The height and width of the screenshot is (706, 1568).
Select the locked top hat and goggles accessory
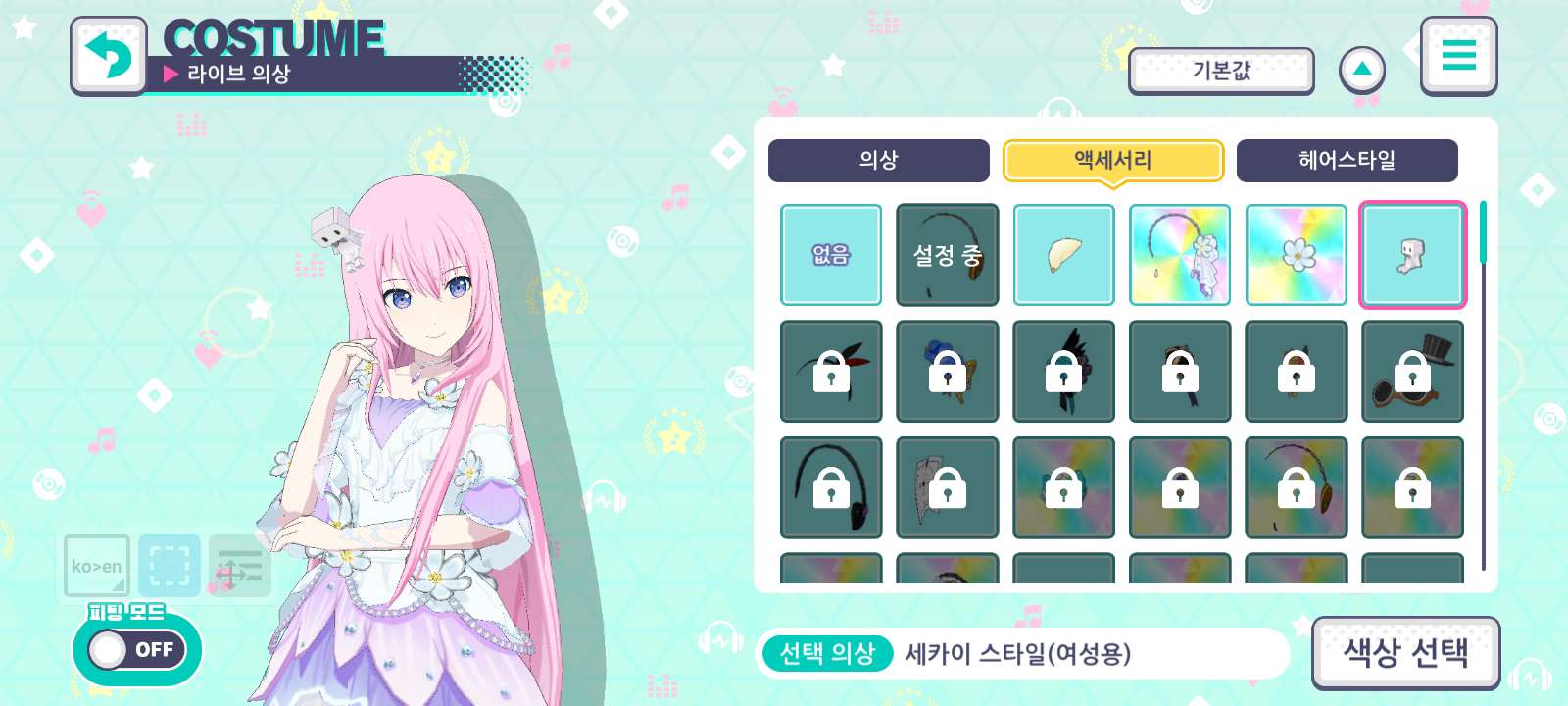tap(1412, 372)
